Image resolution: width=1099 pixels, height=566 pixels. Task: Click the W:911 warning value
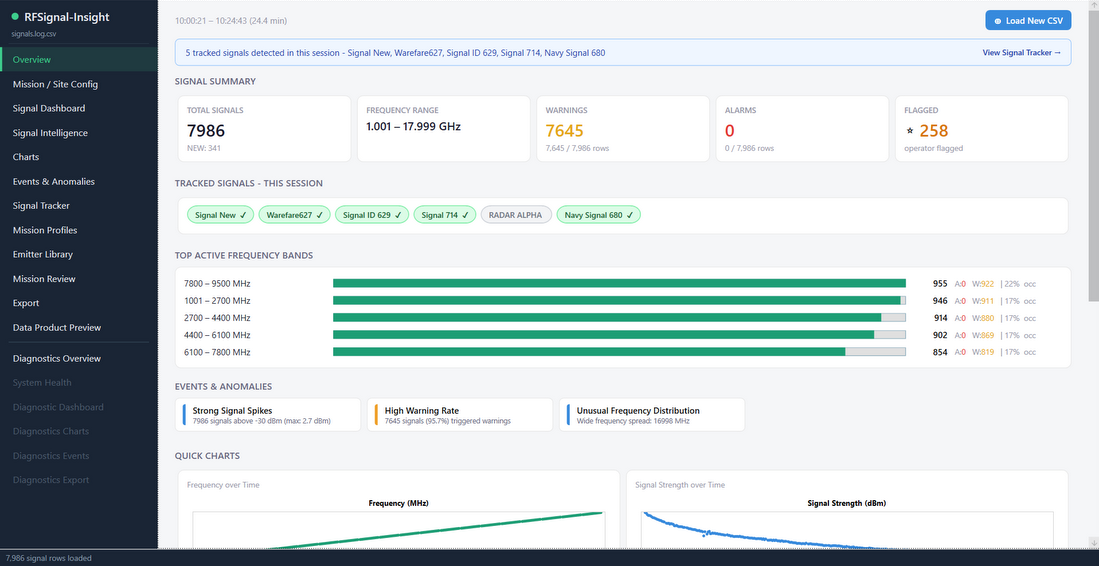(981, 301)
